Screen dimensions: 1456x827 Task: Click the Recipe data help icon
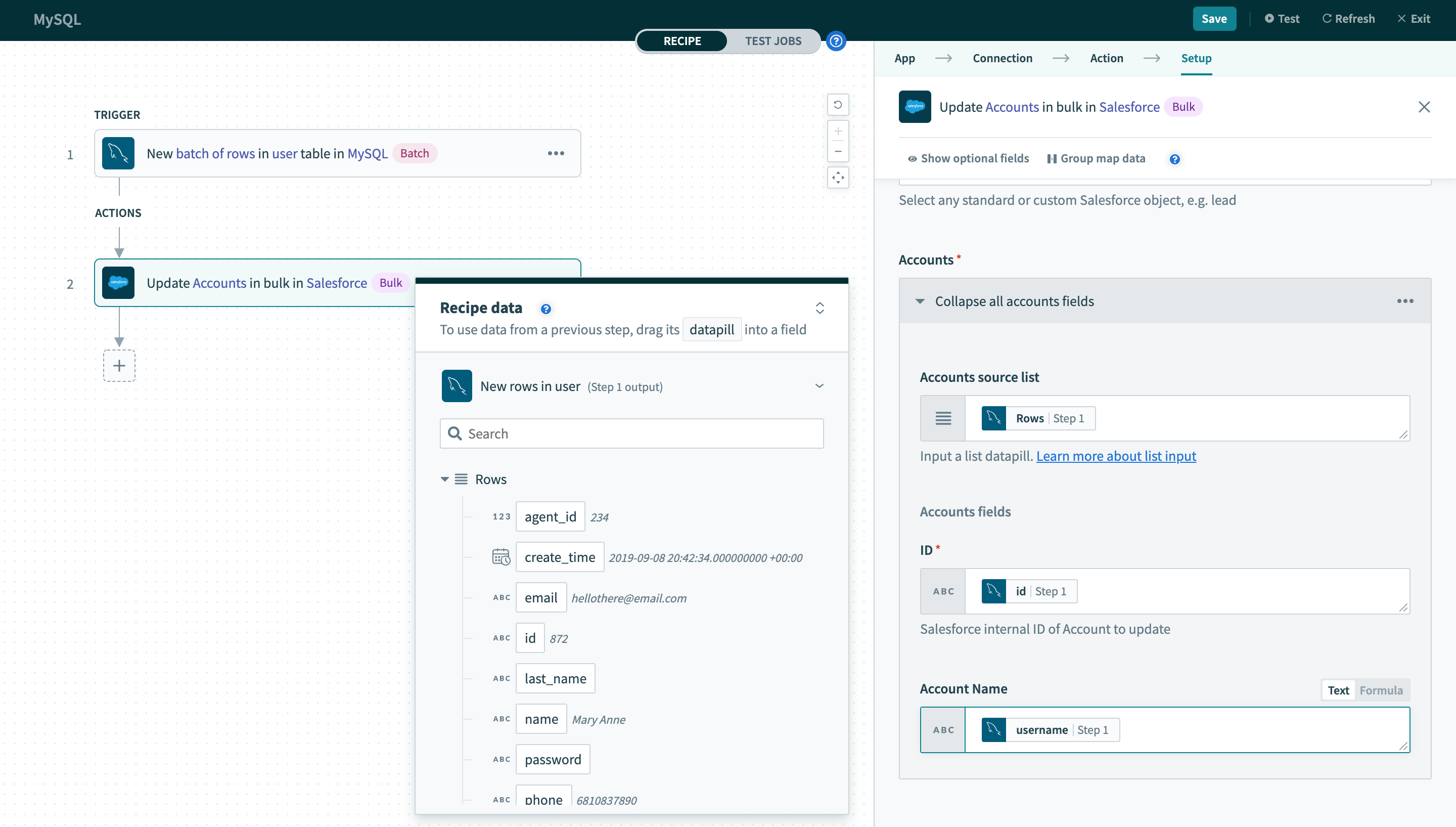pyautogui.click(x=545, y=309)
